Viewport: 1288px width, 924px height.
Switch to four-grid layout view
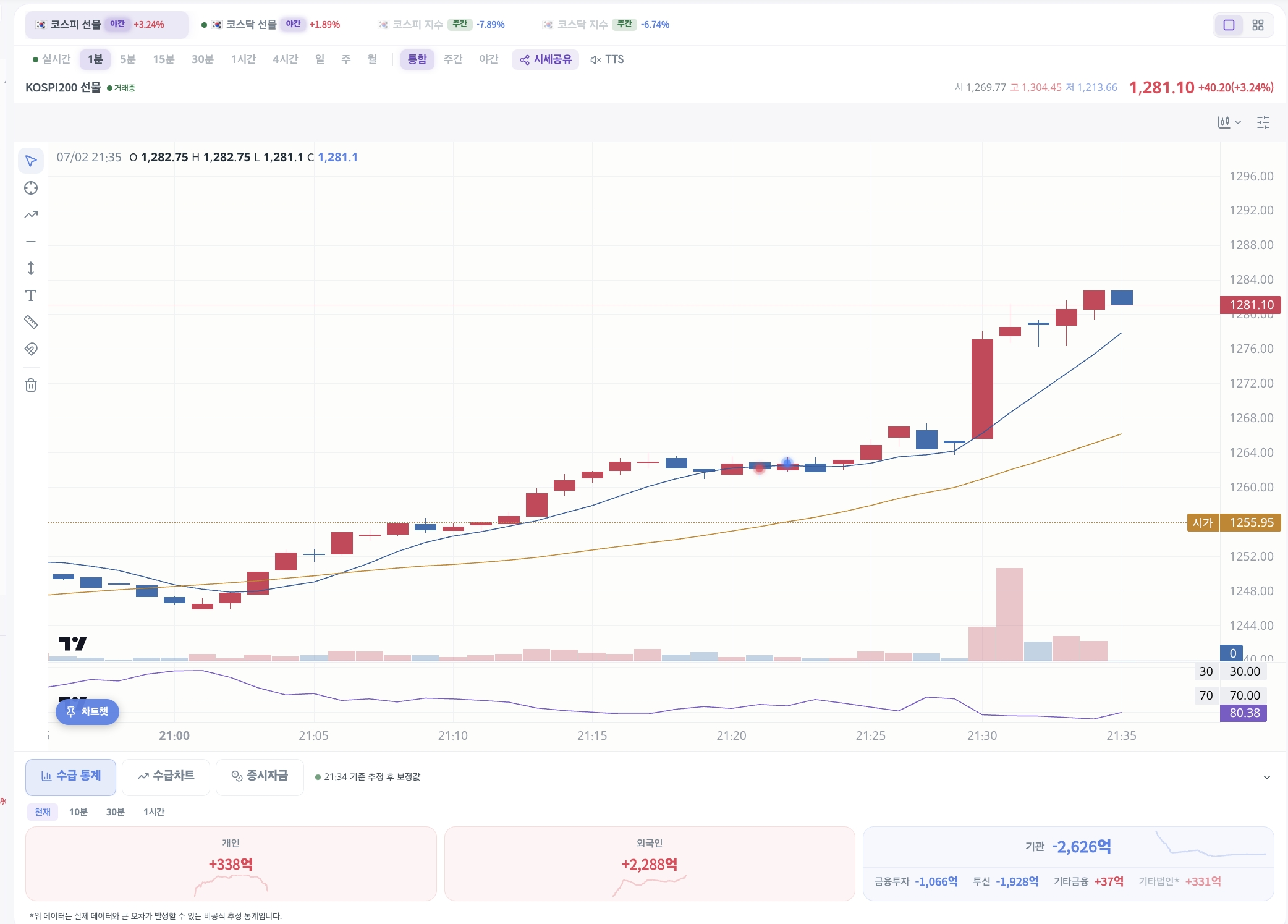tap(1258, 25)
